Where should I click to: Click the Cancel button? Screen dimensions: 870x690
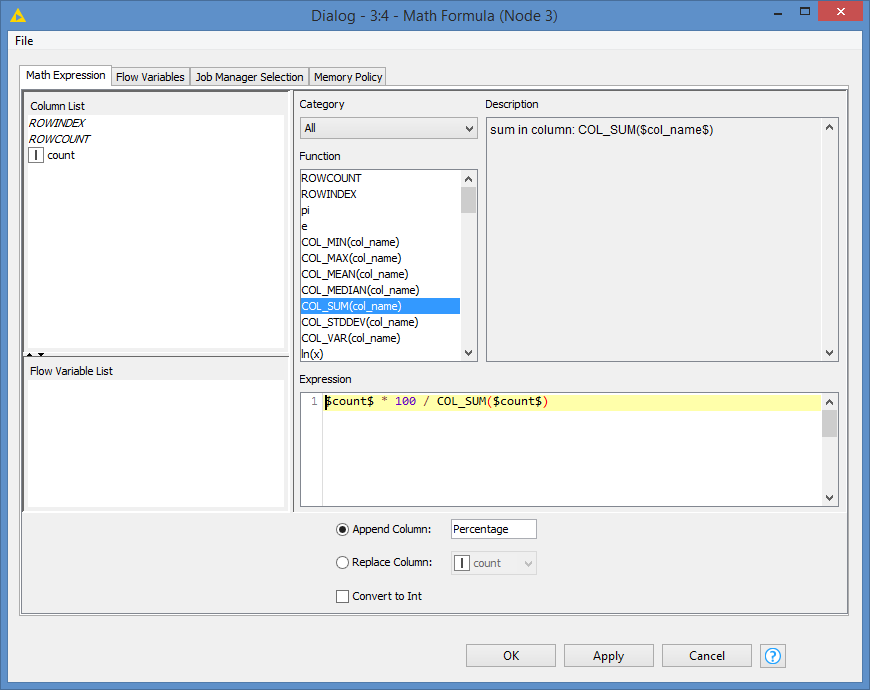tap(706, 655)
